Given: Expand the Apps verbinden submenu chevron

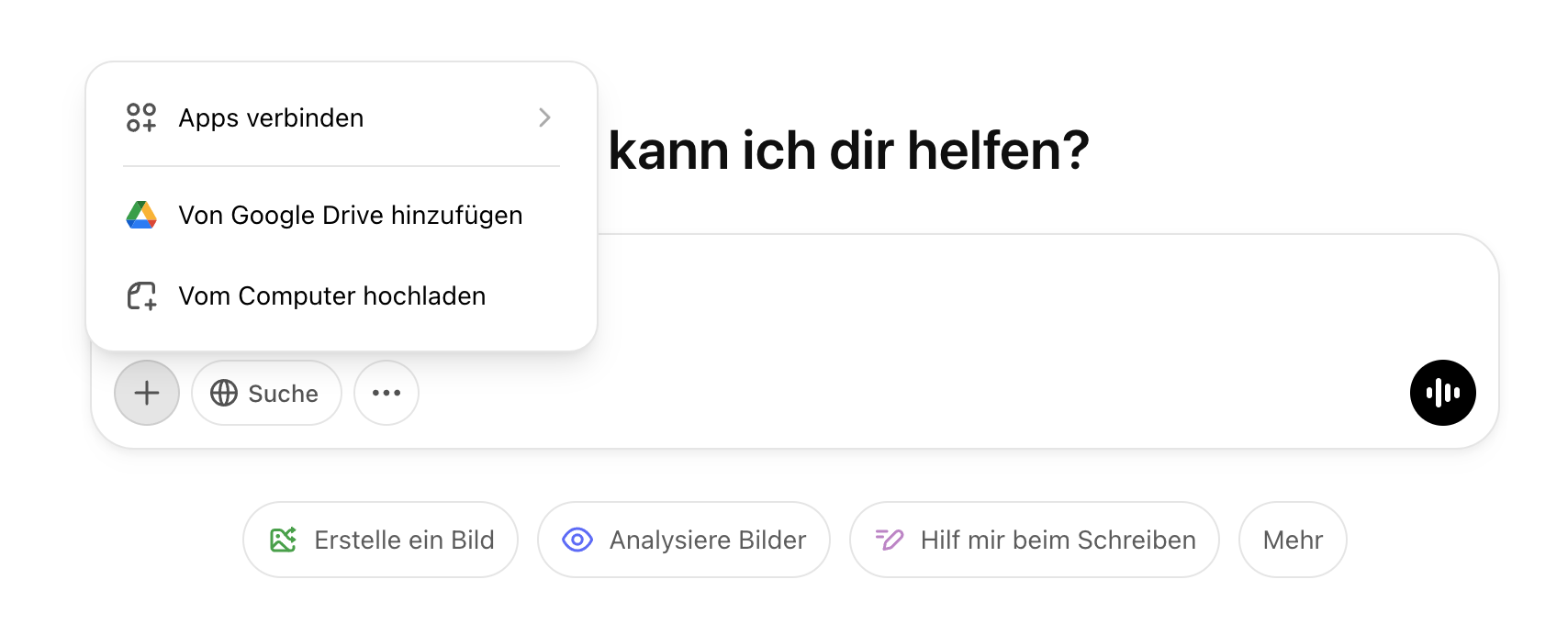Looking at the screenshot, I should [544, 117].
